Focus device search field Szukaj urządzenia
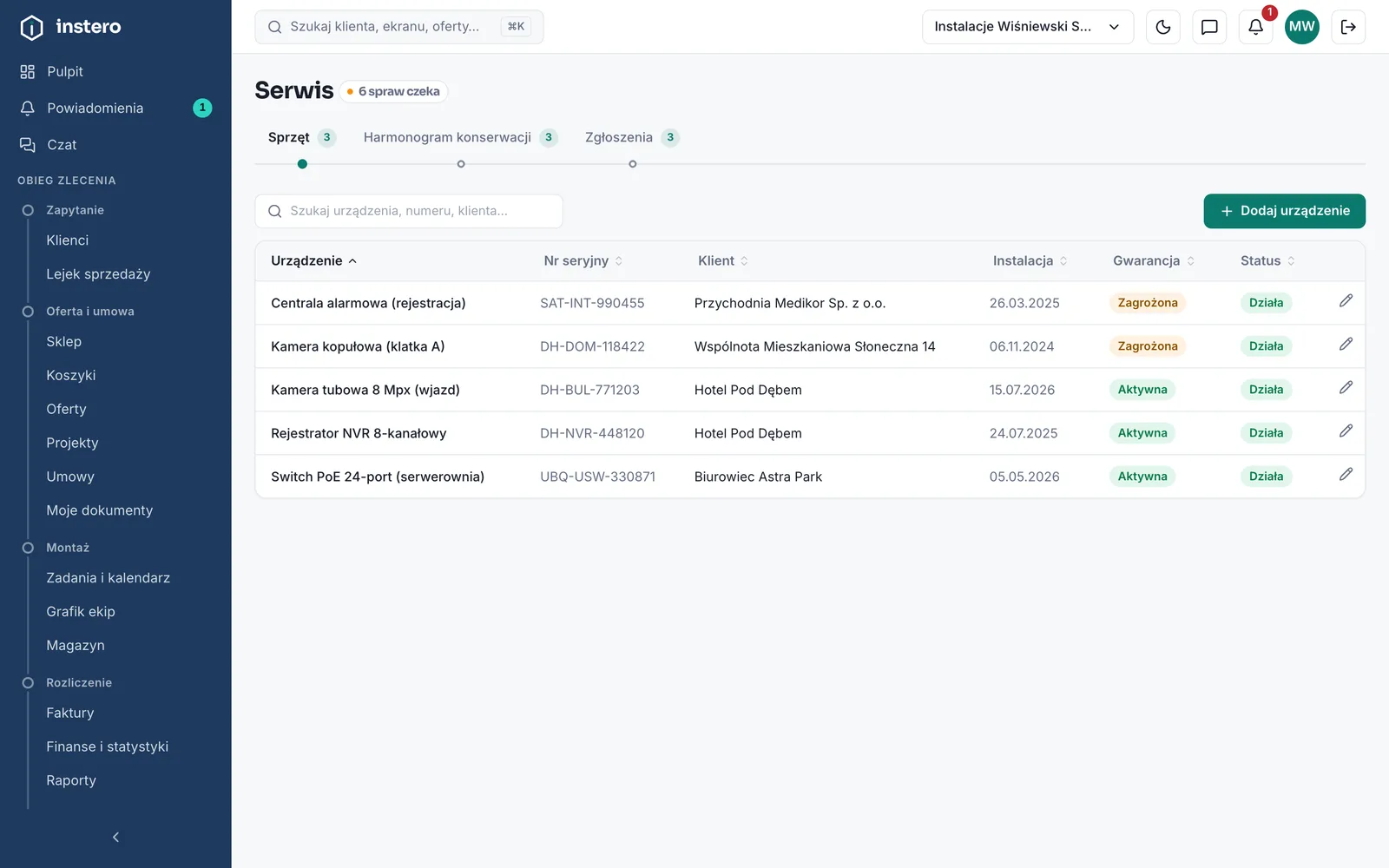The height and width of the screenshot is (868, 1389). pos(409,211)
